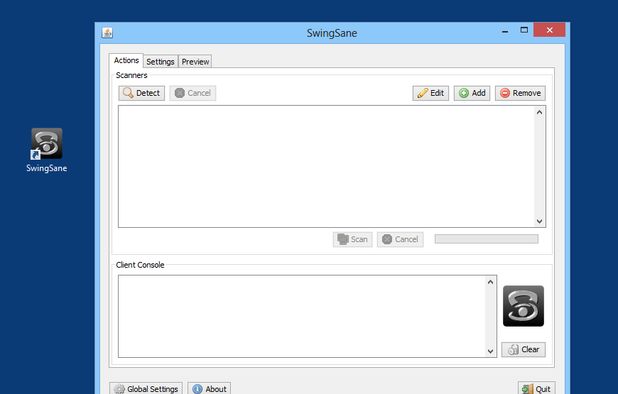Click inside the Client Console text area
The image size is (618, 394).
tap(302, 316)
